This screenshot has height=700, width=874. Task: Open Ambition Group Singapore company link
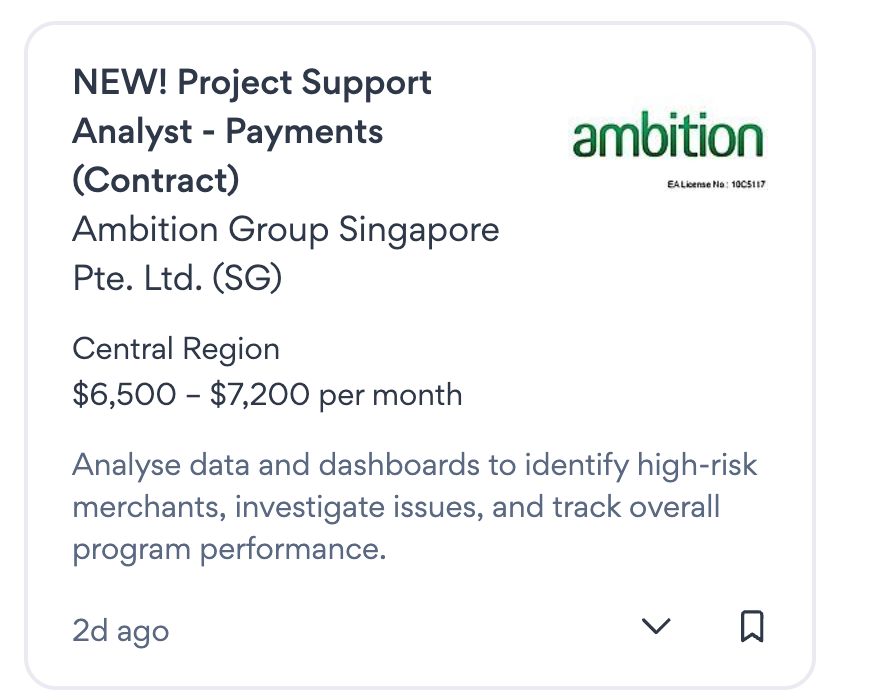coord(285,230)
